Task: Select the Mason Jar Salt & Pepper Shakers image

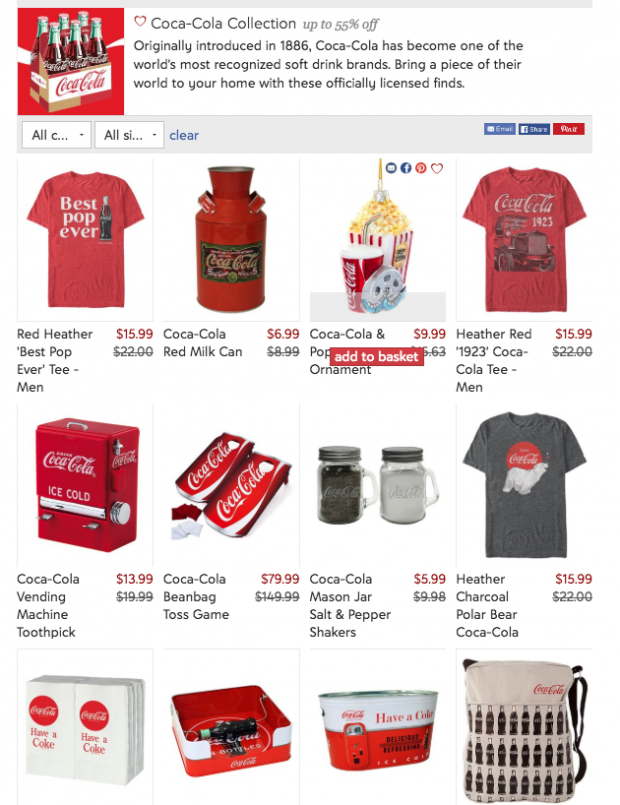Action: point(378,485)
